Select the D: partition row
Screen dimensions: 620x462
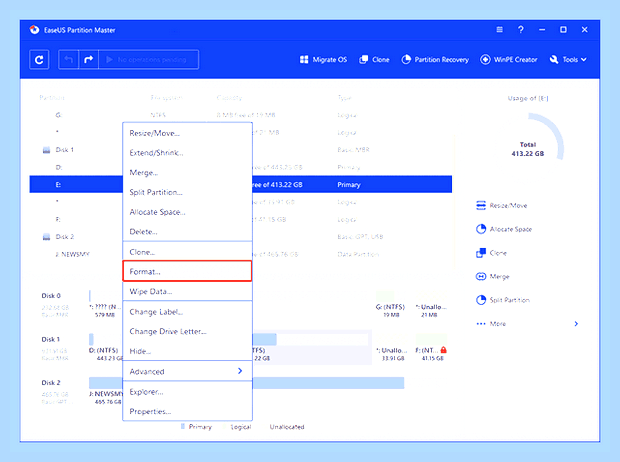(x=241, y=167)
